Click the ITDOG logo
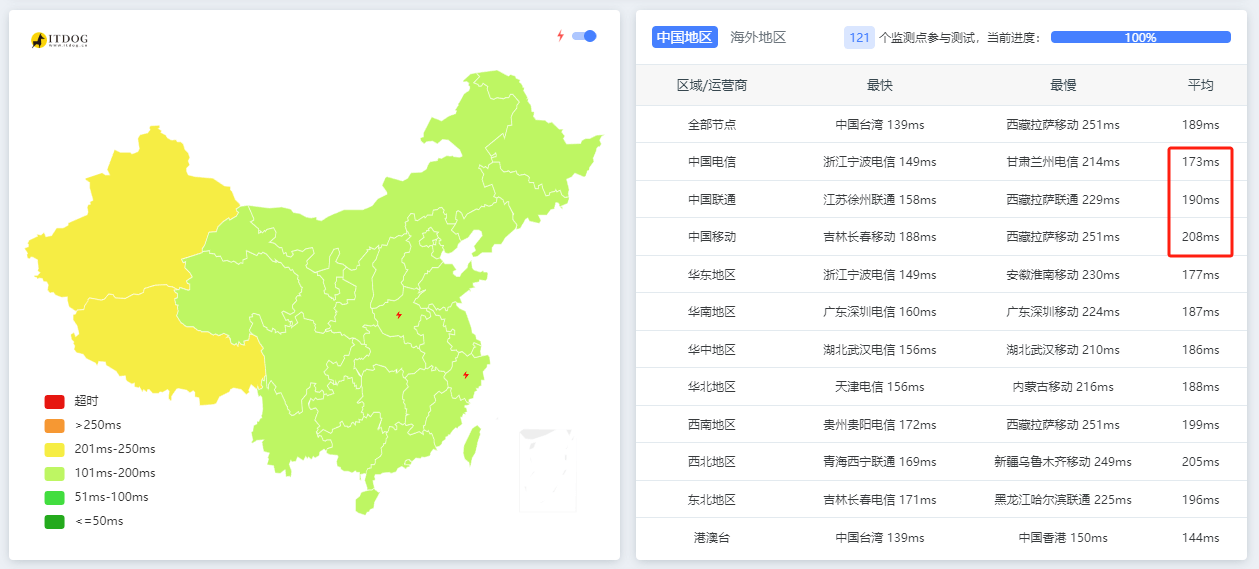1259x569 pixels. [59, 40]
